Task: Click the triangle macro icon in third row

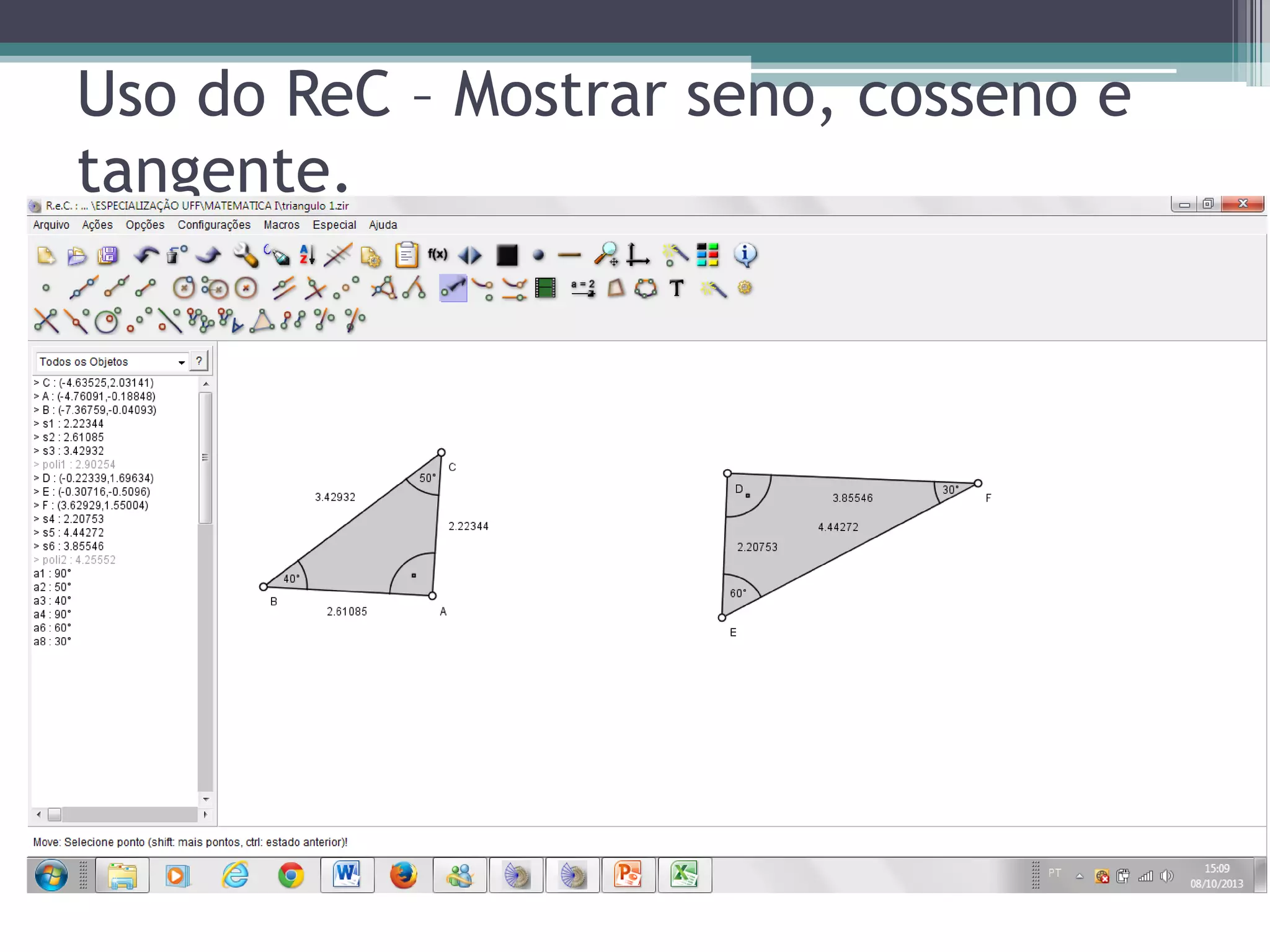Action: click(262, 320)
